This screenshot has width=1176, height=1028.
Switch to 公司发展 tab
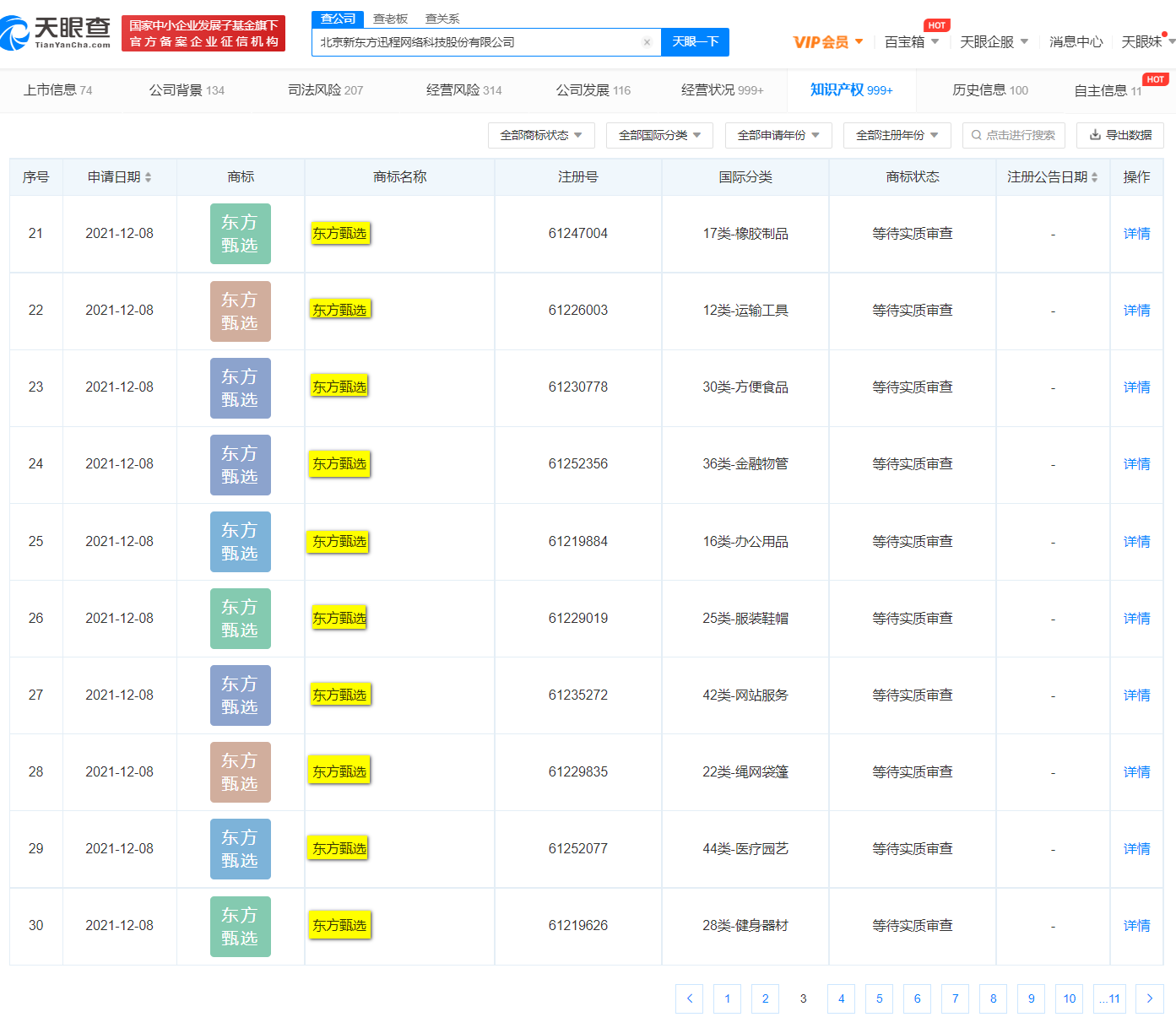click(593, 90)
